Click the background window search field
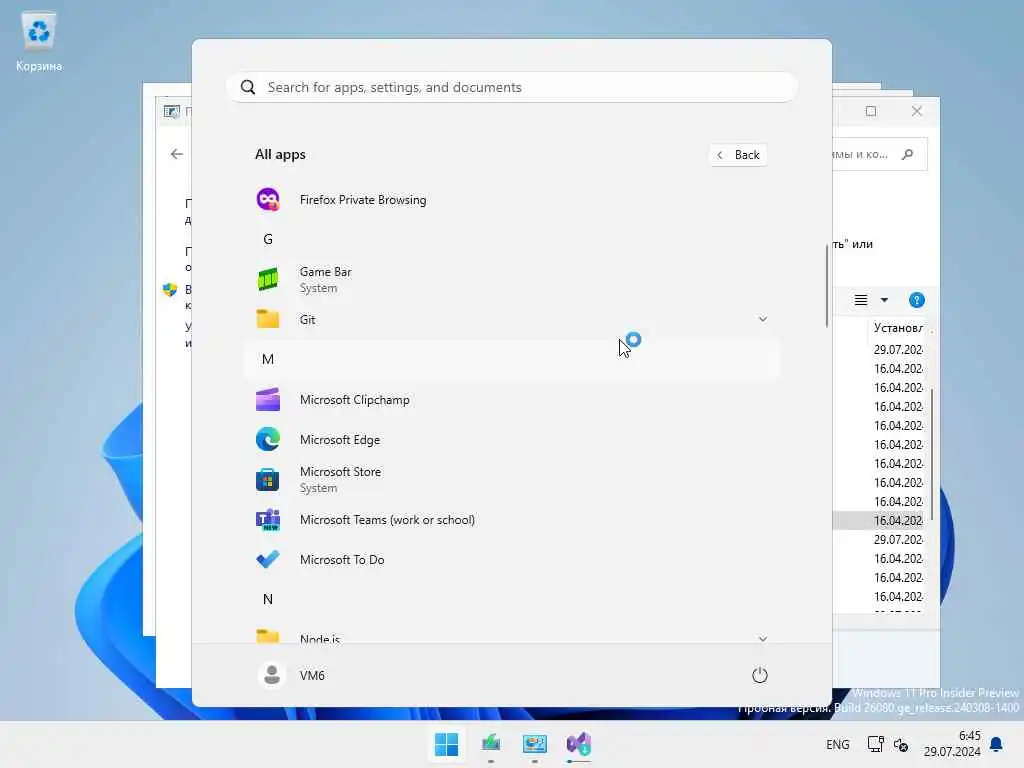This screenshot has height=768, width=1024. click(879, 154)
